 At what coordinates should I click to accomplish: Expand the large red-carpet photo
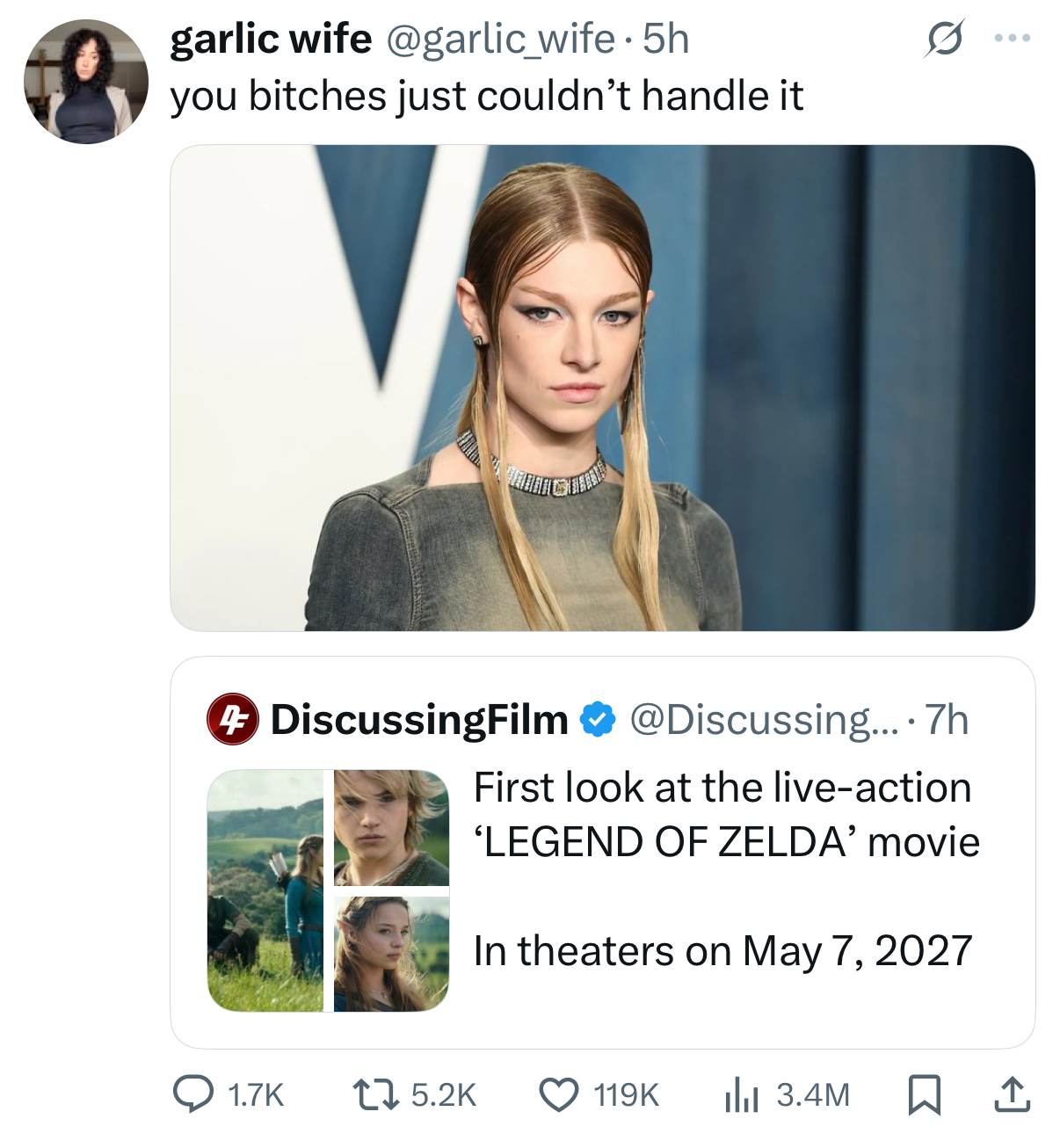602,388
